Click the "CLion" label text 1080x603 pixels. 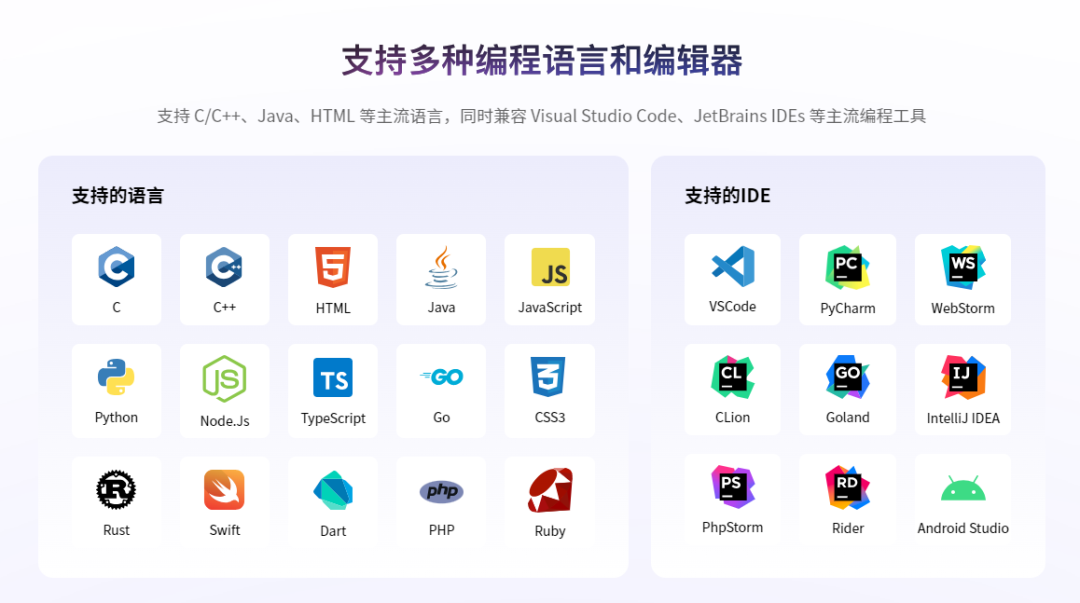coord(732,417)
